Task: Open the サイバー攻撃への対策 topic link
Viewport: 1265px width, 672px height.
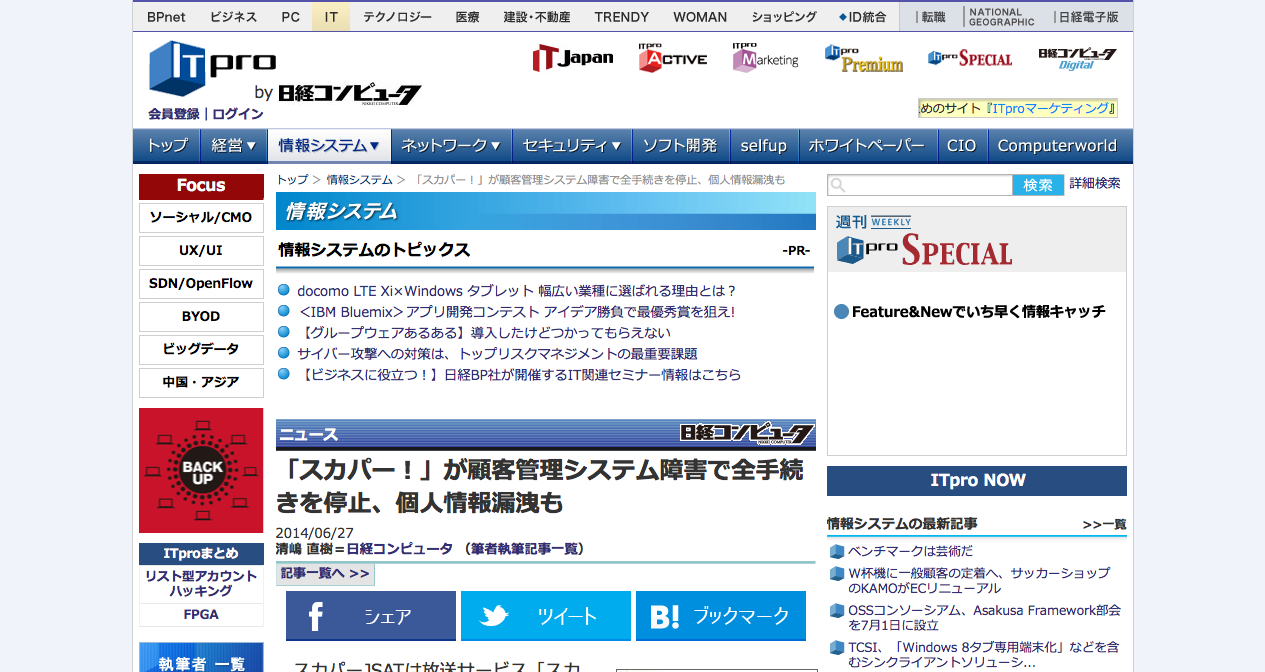Action: pos(497,354)
